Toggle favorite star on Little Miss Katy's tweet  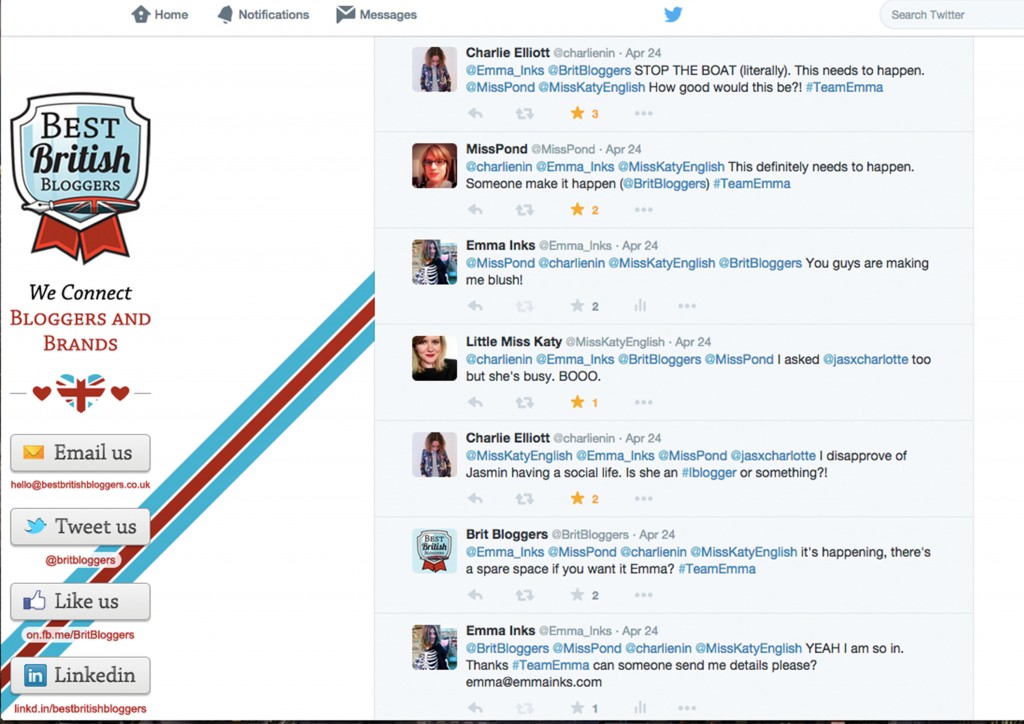point(577,401)
